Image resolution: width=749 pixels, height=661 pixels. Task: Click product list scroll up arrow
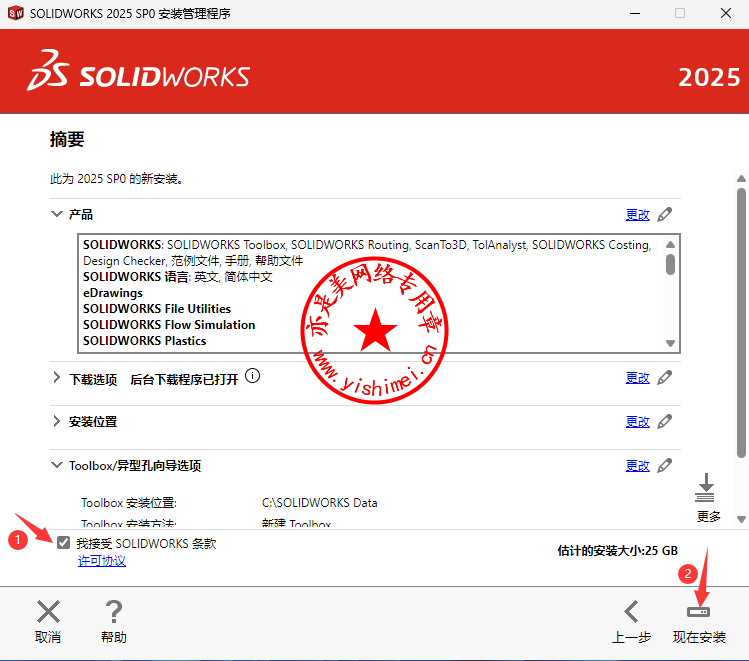671,245
